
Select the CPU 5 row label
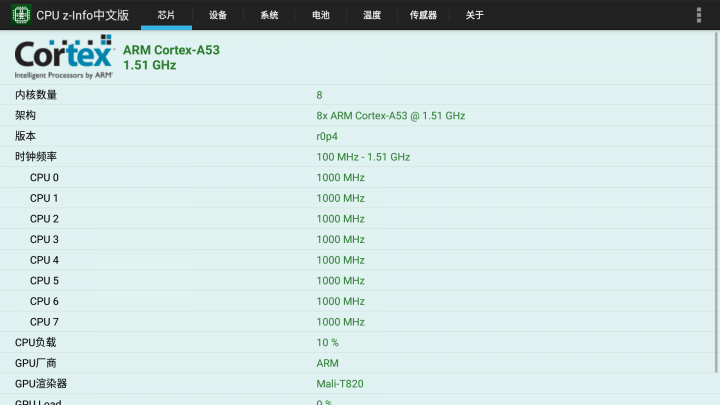pos(44,281)
